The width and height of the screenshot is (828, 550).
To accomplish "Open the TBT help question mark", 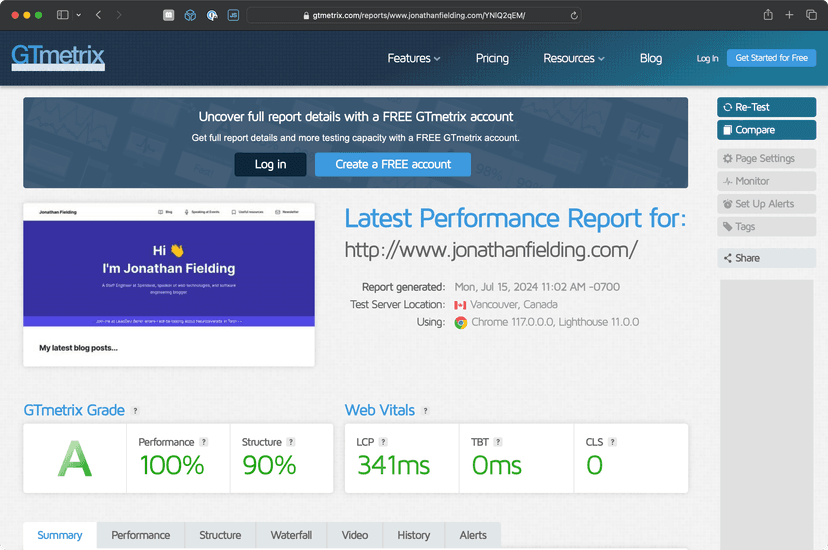I will (498, 442).
